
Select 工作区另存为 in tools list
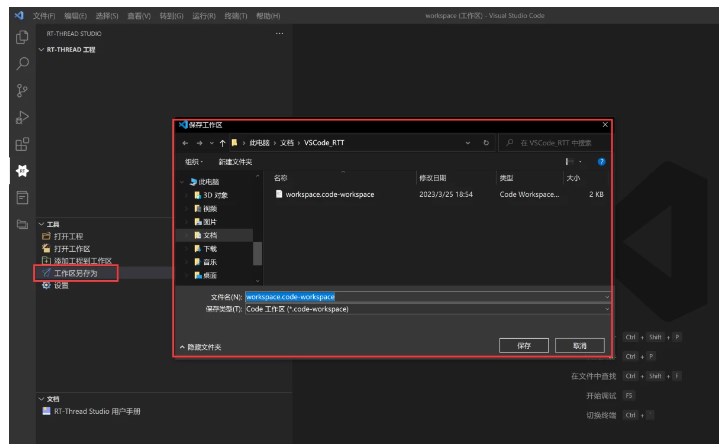[75, 273]
